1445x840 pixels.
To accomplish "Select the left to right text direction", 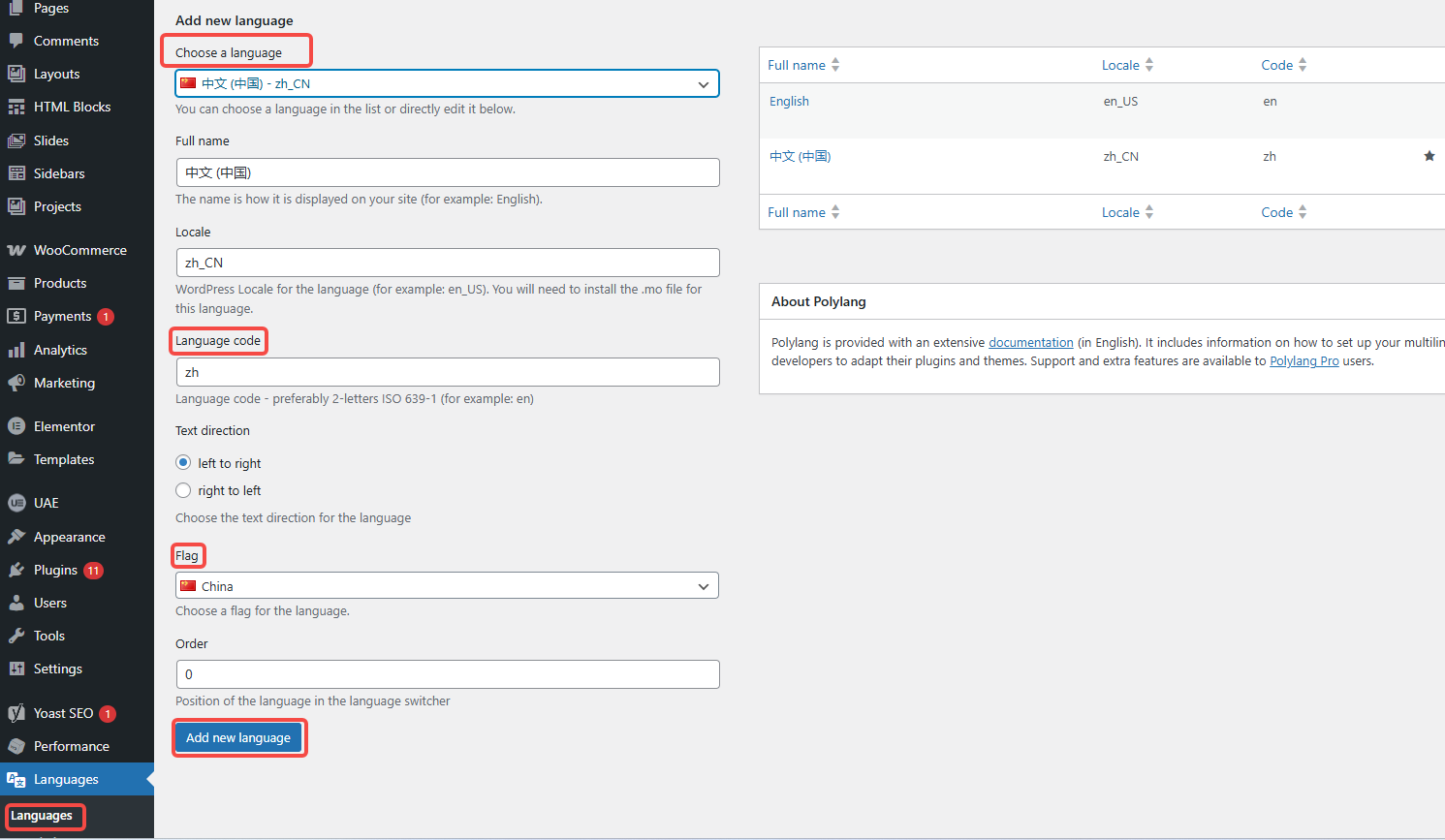I will pyautogui.click(x=183, y=462).
